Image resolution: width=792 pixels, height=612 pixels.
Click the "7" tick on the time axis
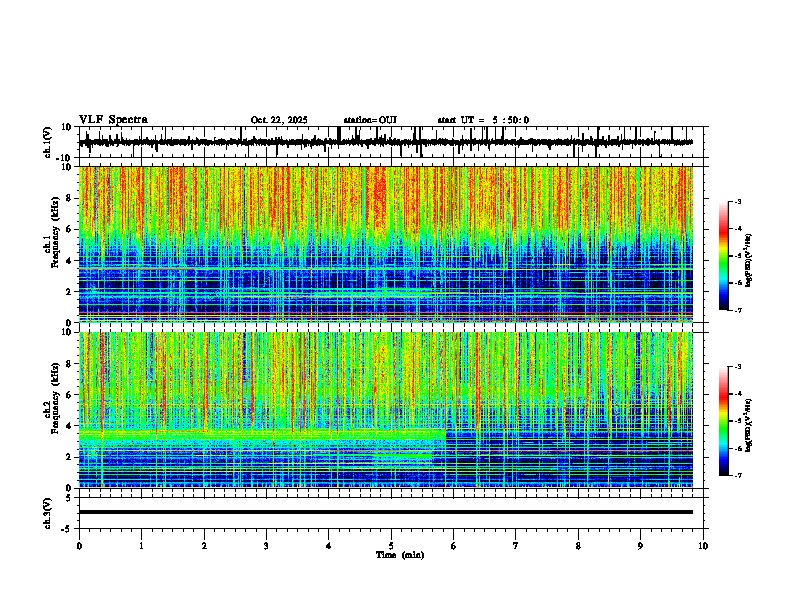click(516, 546)
